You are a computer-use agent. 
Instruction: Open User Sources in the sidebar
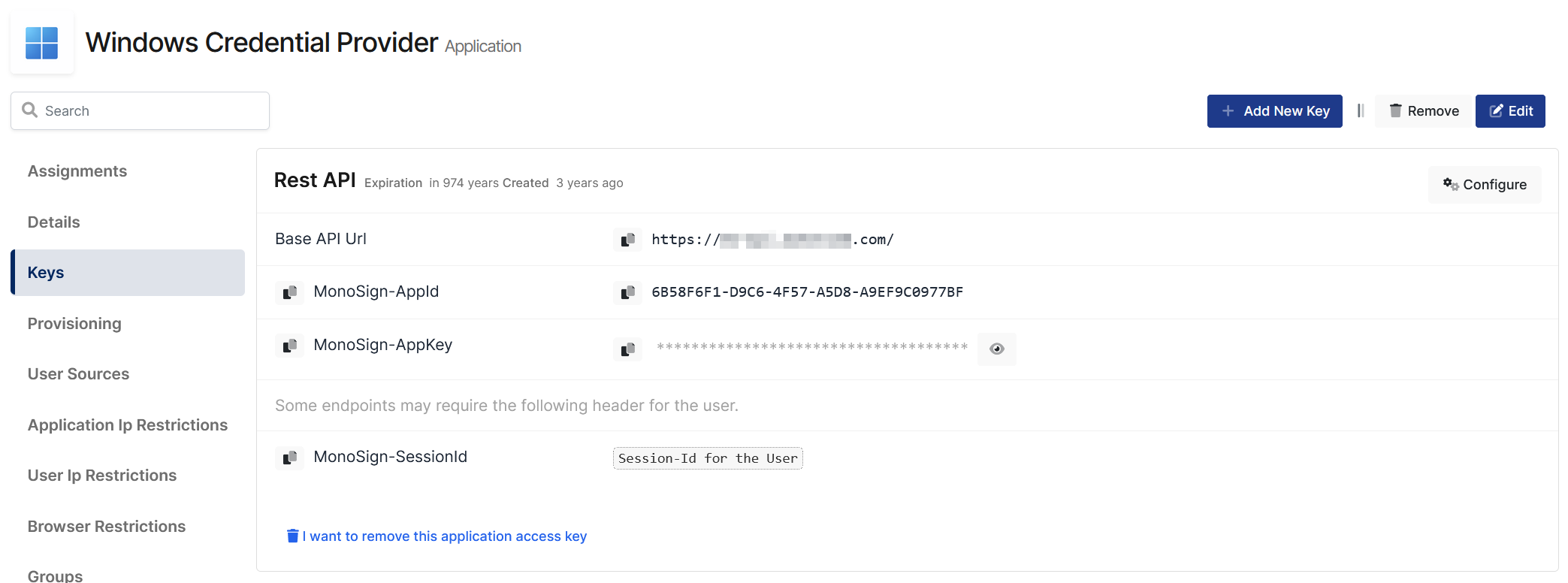tap(78, 374)
